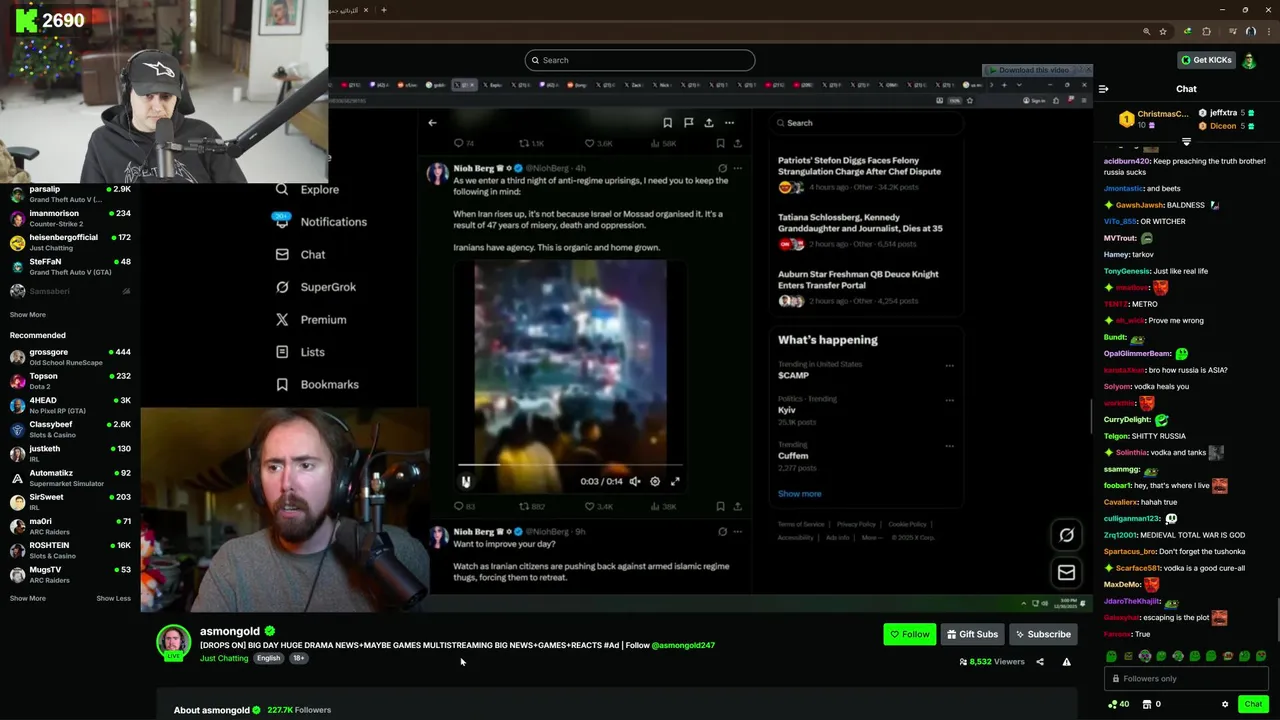Click the Gift Subs button
Viewport: 1280px width, 720px height.
pyautogui.click(x=972, y=634)
